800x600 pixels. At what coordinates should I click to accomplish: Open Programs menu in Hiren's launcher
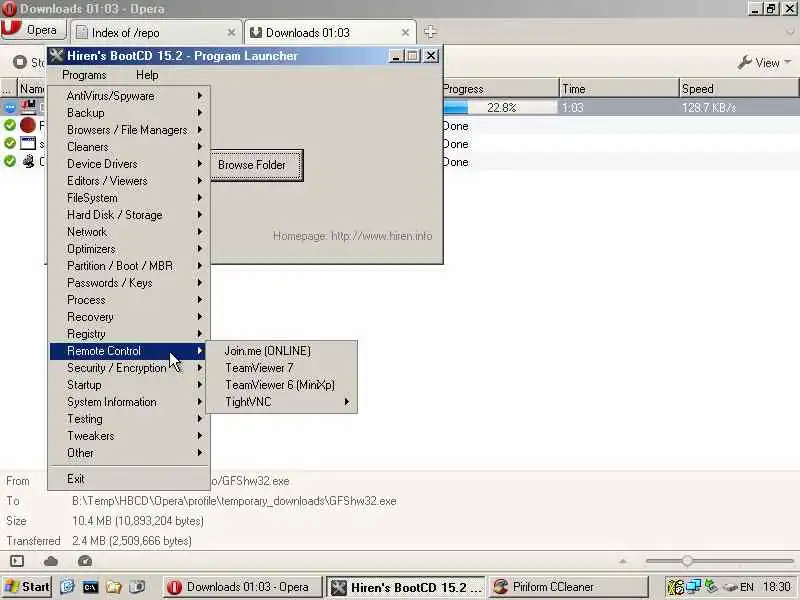(x=84, y=75)
